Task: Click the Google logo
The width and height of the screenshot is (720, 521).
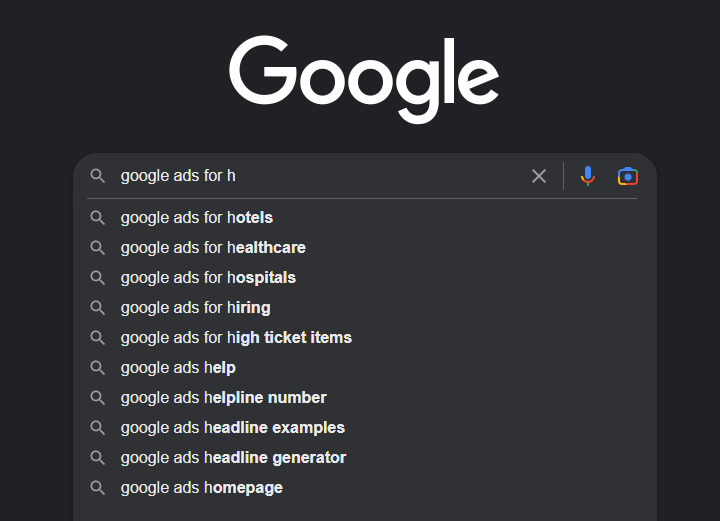Action: 364,79
